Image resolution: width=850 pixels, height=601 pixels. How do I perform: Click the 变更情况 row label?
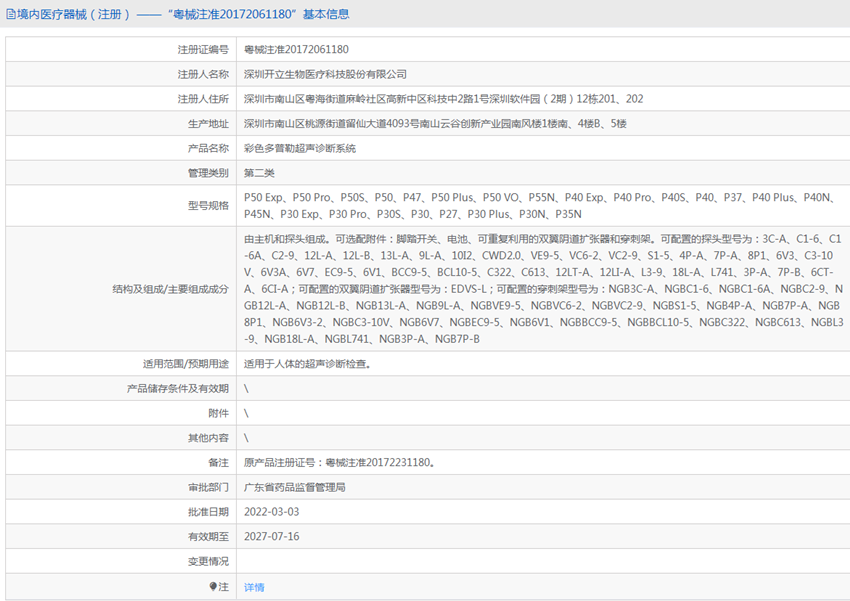point(208,562)
